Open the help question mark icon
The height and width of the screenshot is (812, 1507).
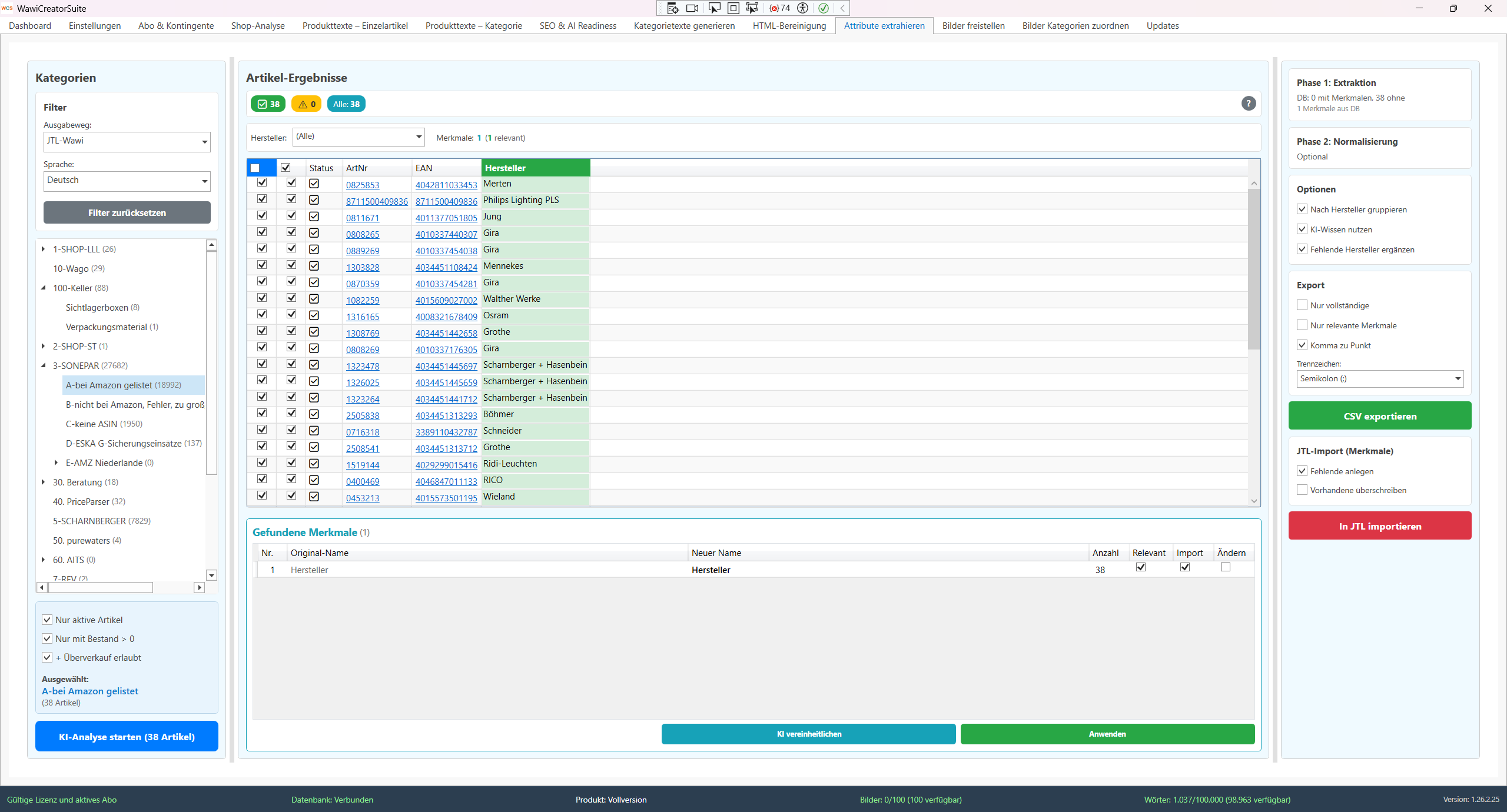1249,104
